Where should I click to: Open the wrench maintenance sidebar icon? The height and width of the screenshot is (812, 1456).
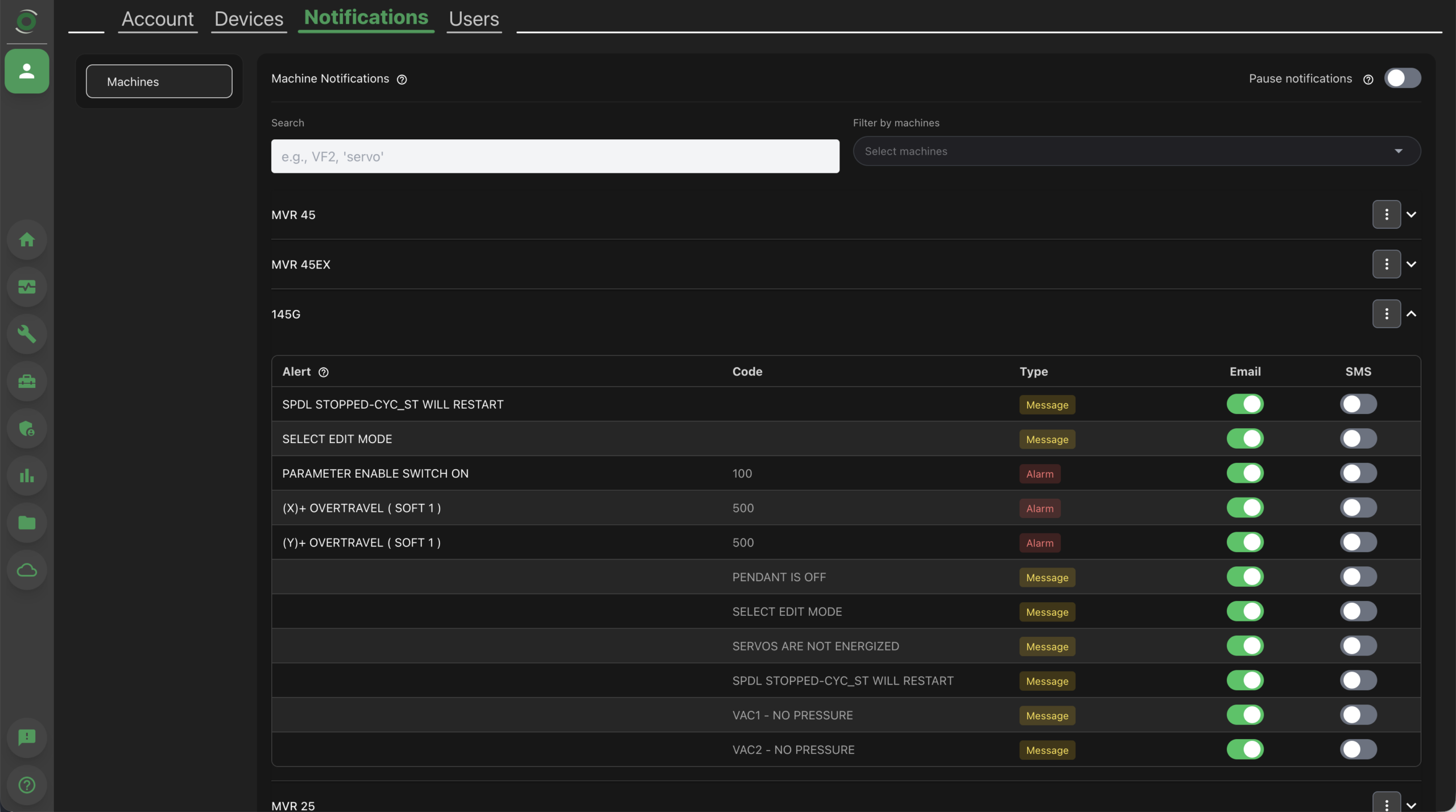(27, 334)
